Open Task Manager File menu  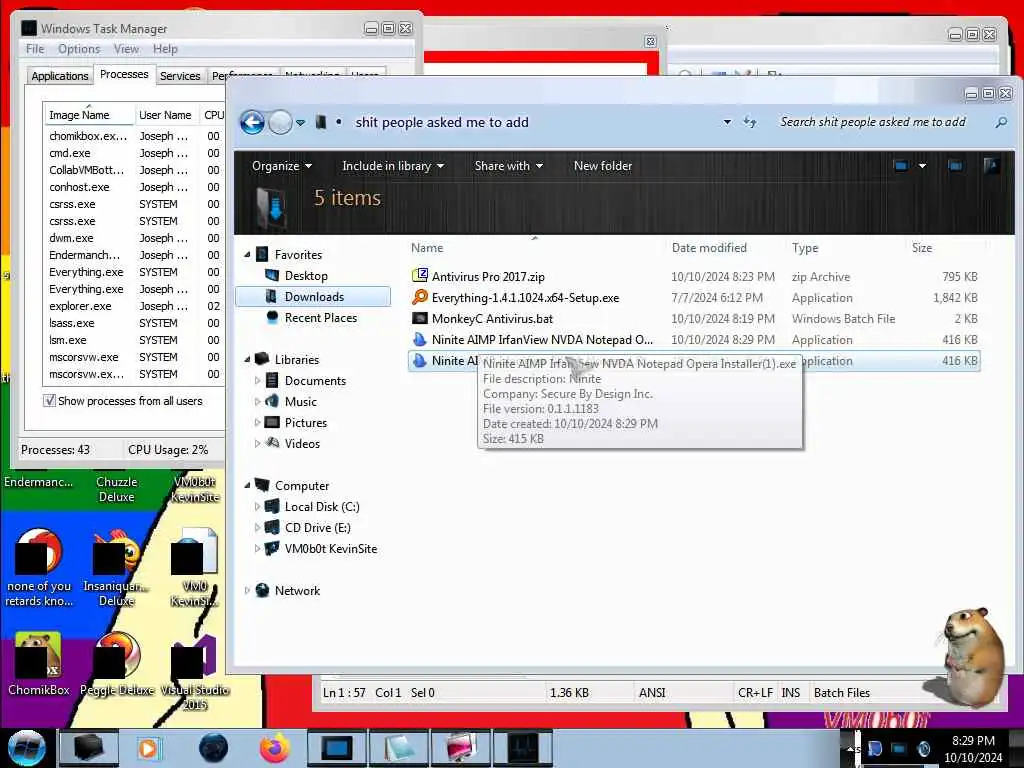click(35, 49)
